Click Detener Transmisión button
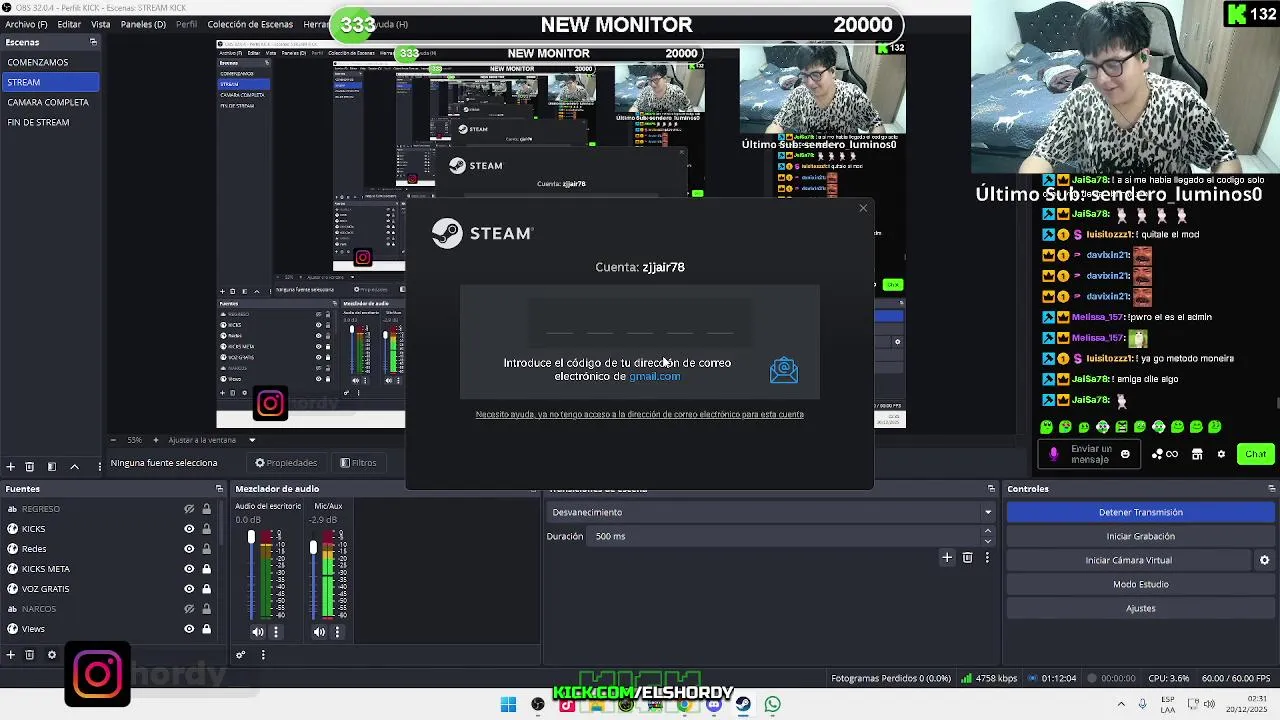Screen dimensions: 1280x720 point(1140,512)
